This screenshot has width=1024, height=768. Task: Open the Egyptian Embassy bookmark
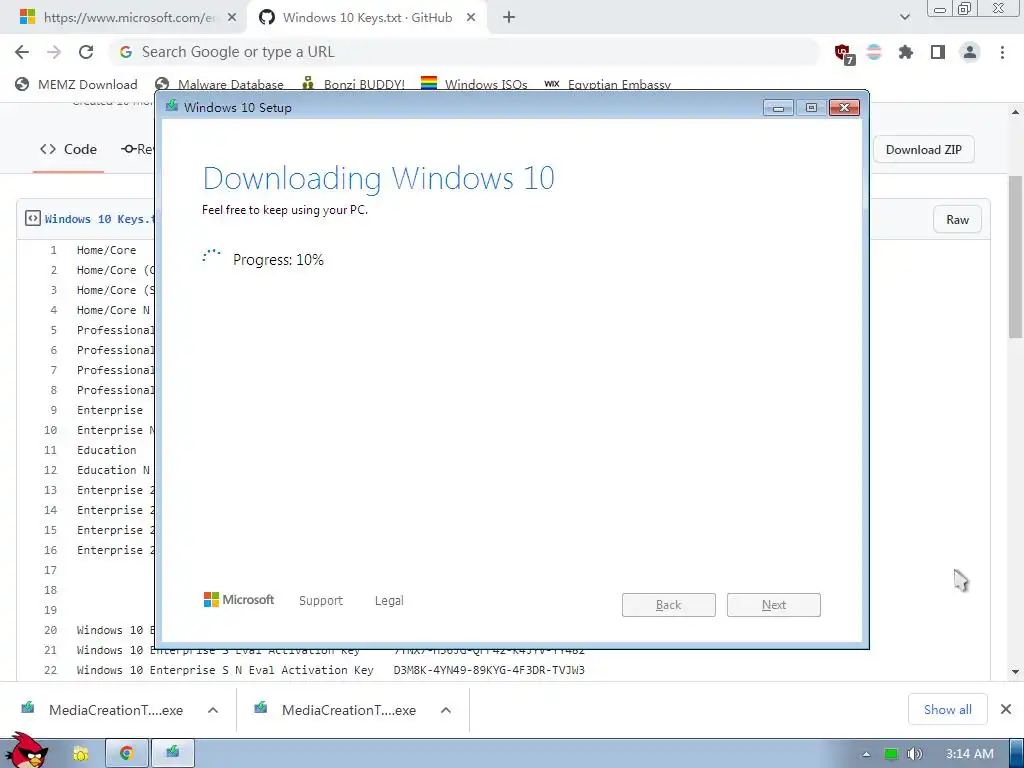coord(607,84)
